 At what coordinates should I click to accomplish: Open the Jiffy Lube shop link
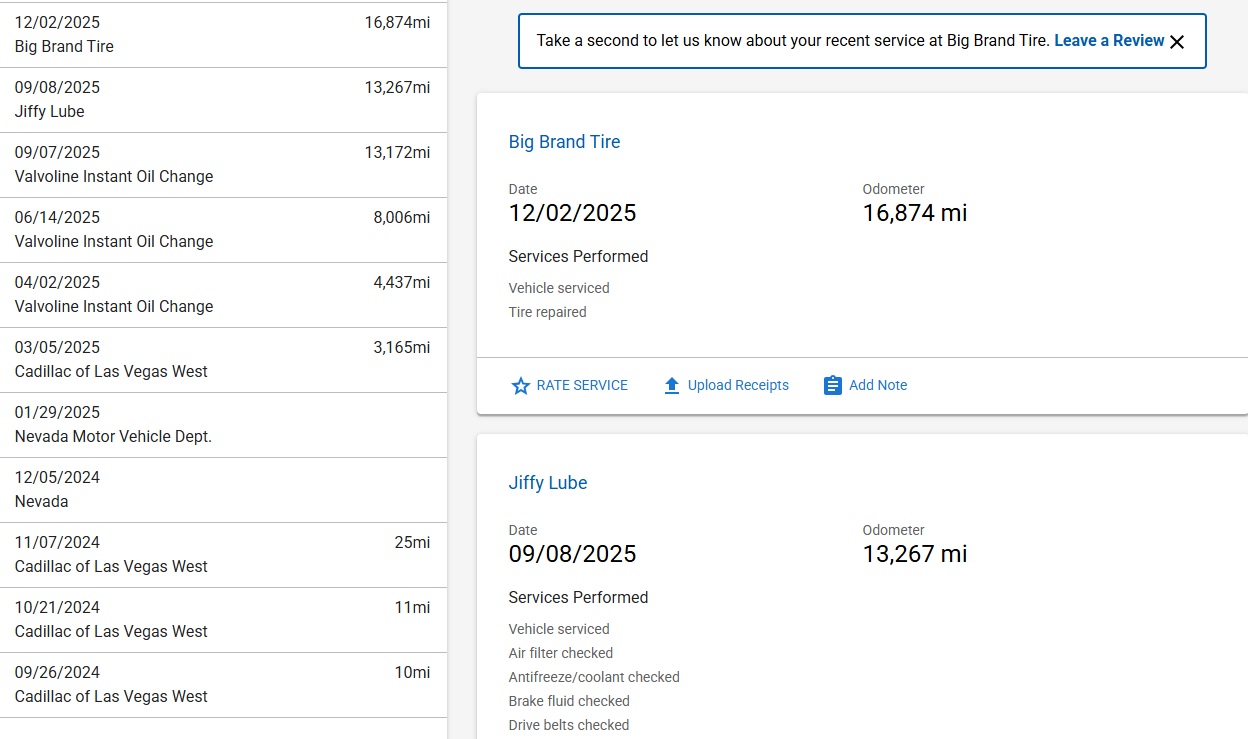point(547,483)
